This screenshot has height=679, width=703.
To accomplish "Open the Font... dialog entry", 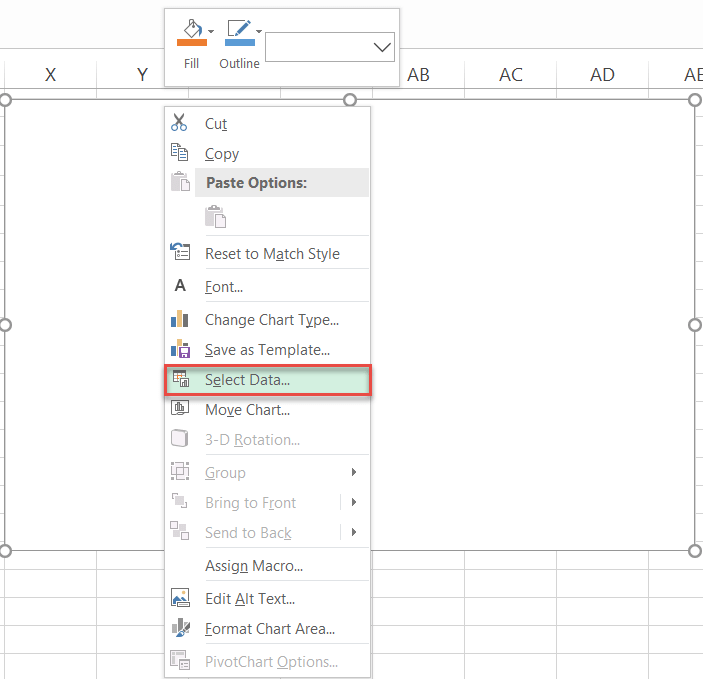I will point(267,286).
